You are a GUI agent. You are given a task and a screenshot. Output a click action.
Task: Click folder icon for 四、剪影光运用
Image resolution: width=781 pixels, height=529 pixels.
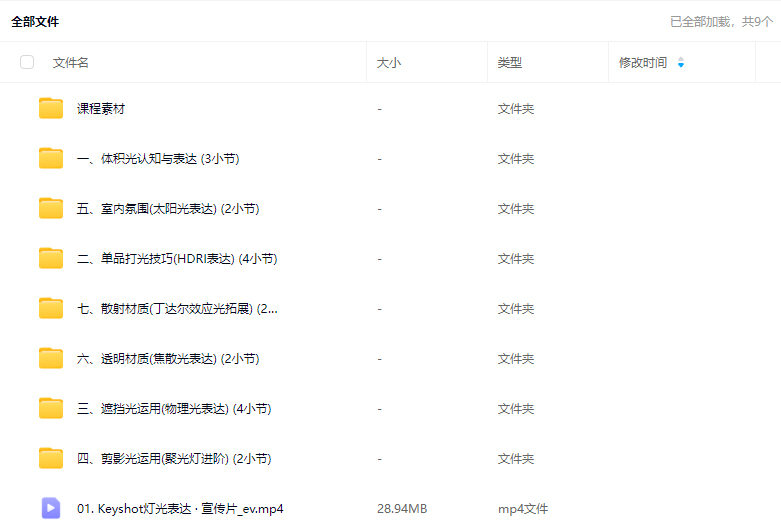tap(51, 458)
